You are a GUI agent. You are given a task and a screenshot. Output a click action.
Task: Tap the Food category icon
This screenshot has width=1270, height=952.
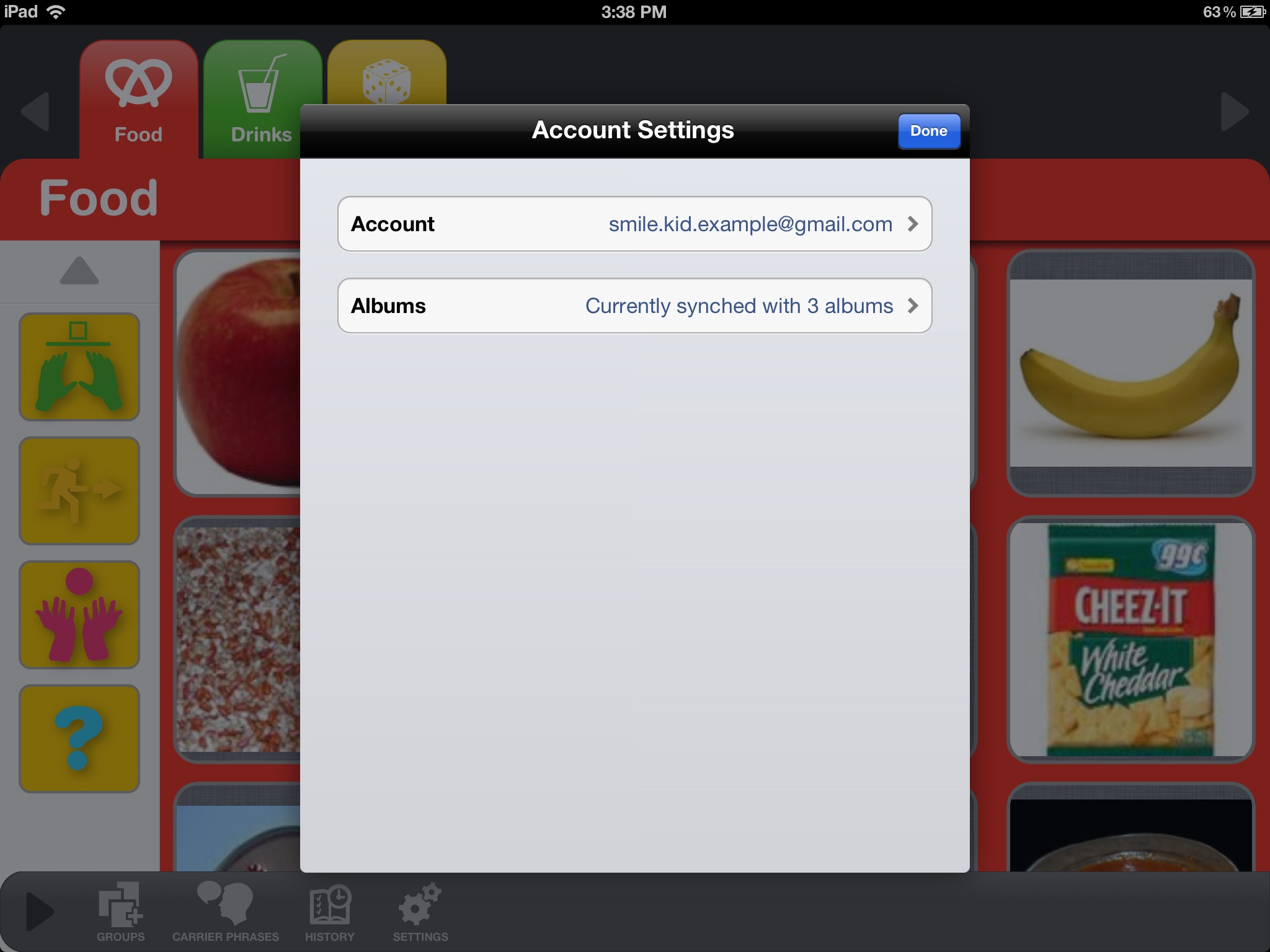coord(140,95)
